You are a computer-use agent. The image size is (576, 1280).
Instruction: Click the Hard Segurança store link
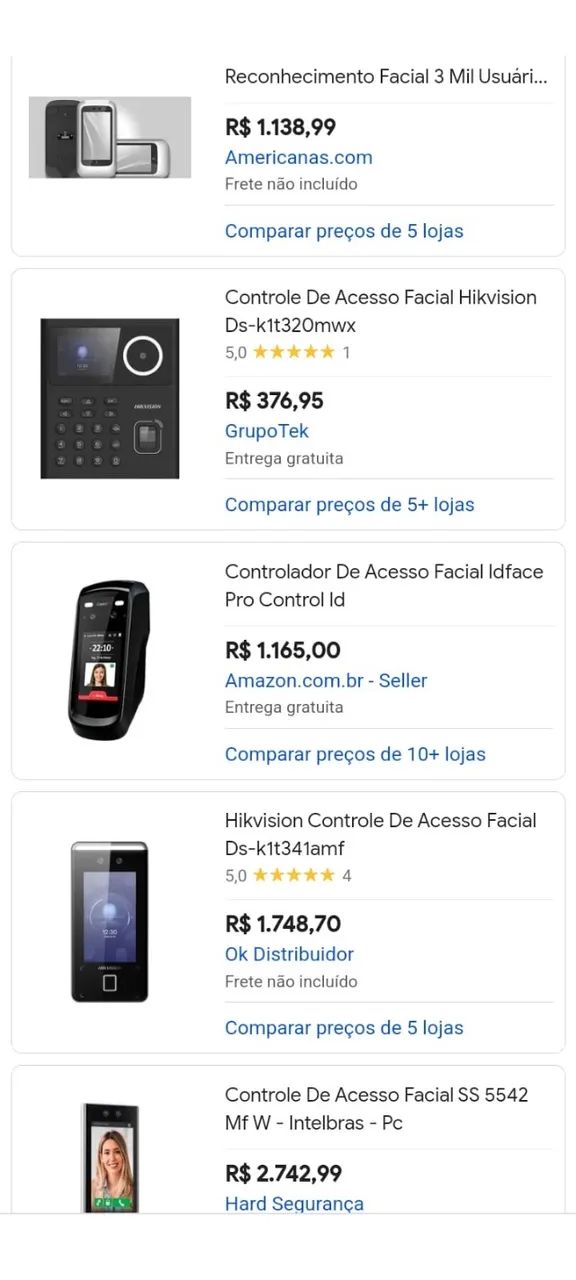(294, 1203)
